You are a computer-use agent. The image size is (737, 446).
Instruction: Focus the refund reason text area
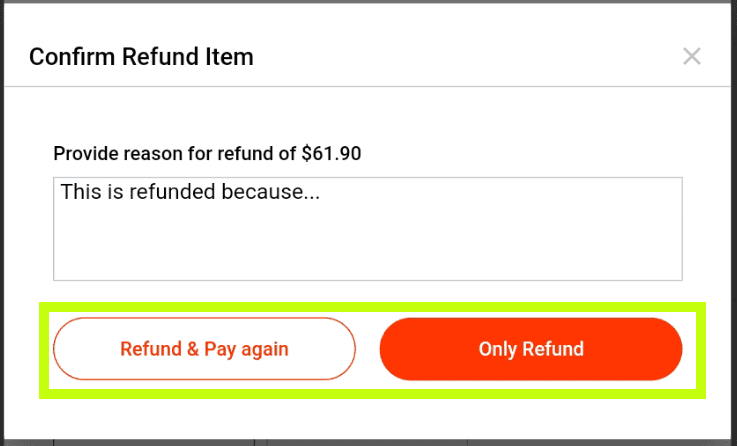367,229
